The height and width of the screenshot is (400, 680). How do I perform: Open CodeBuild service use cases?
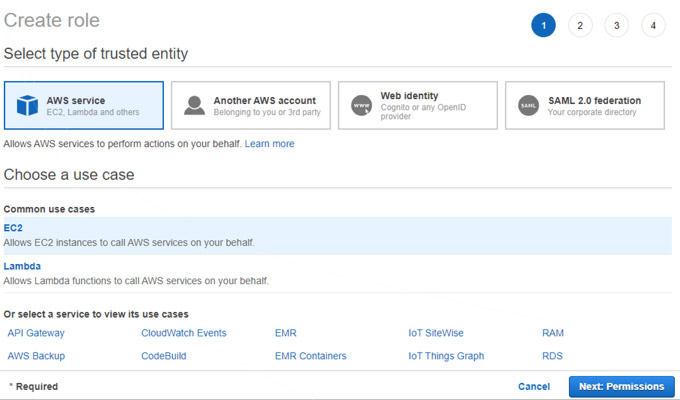pyautogui.click(x=163, y=356)
